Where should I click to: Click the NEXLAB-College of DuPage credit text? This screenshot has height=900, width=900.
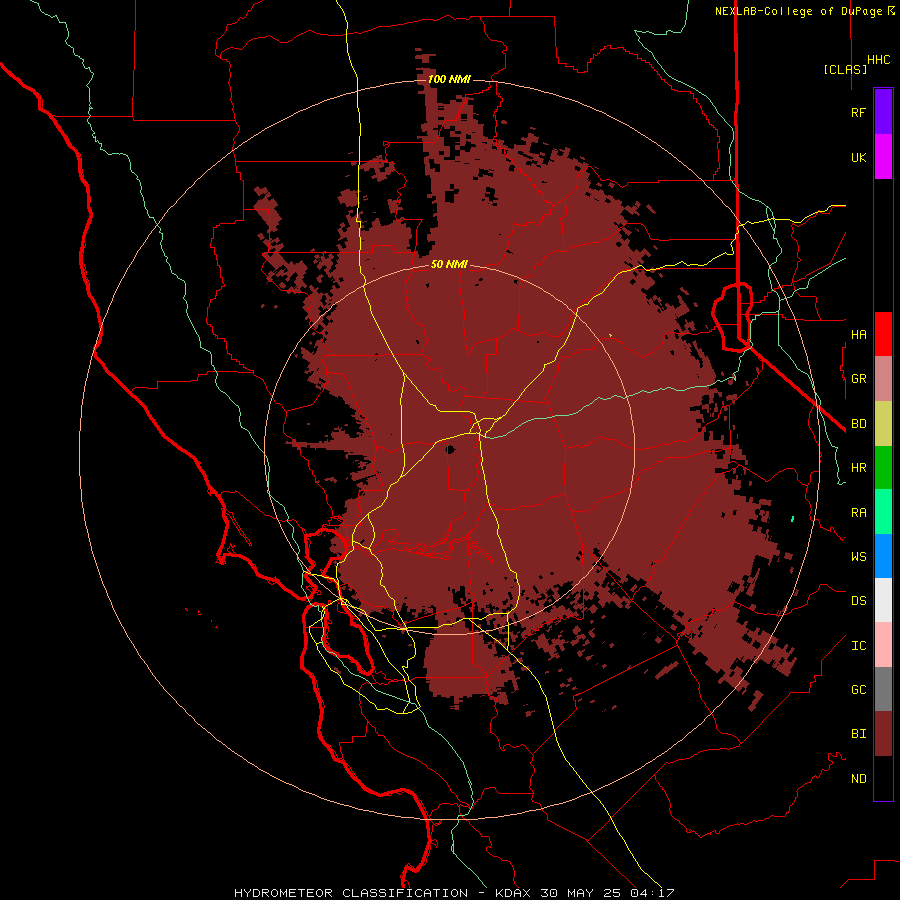click(x=798, y=11)
